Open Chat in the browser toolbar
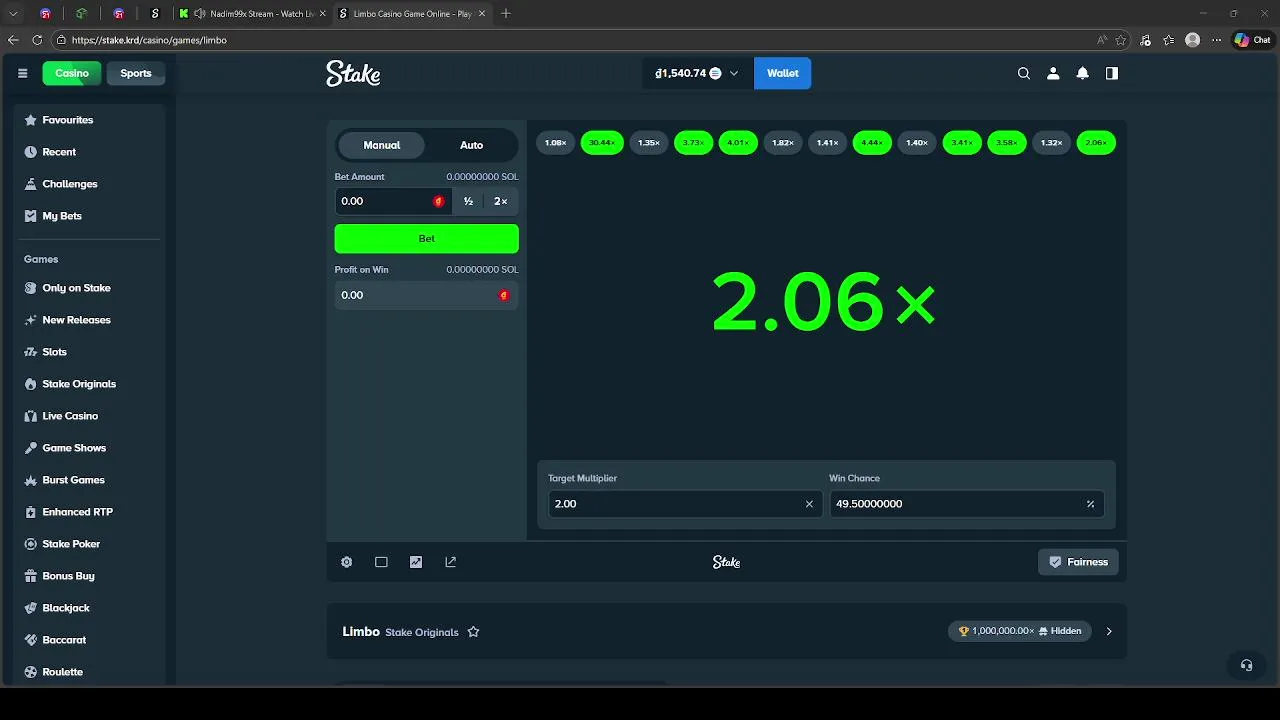The width and height of the screenshot is (1280, 720). (1253, 40)
